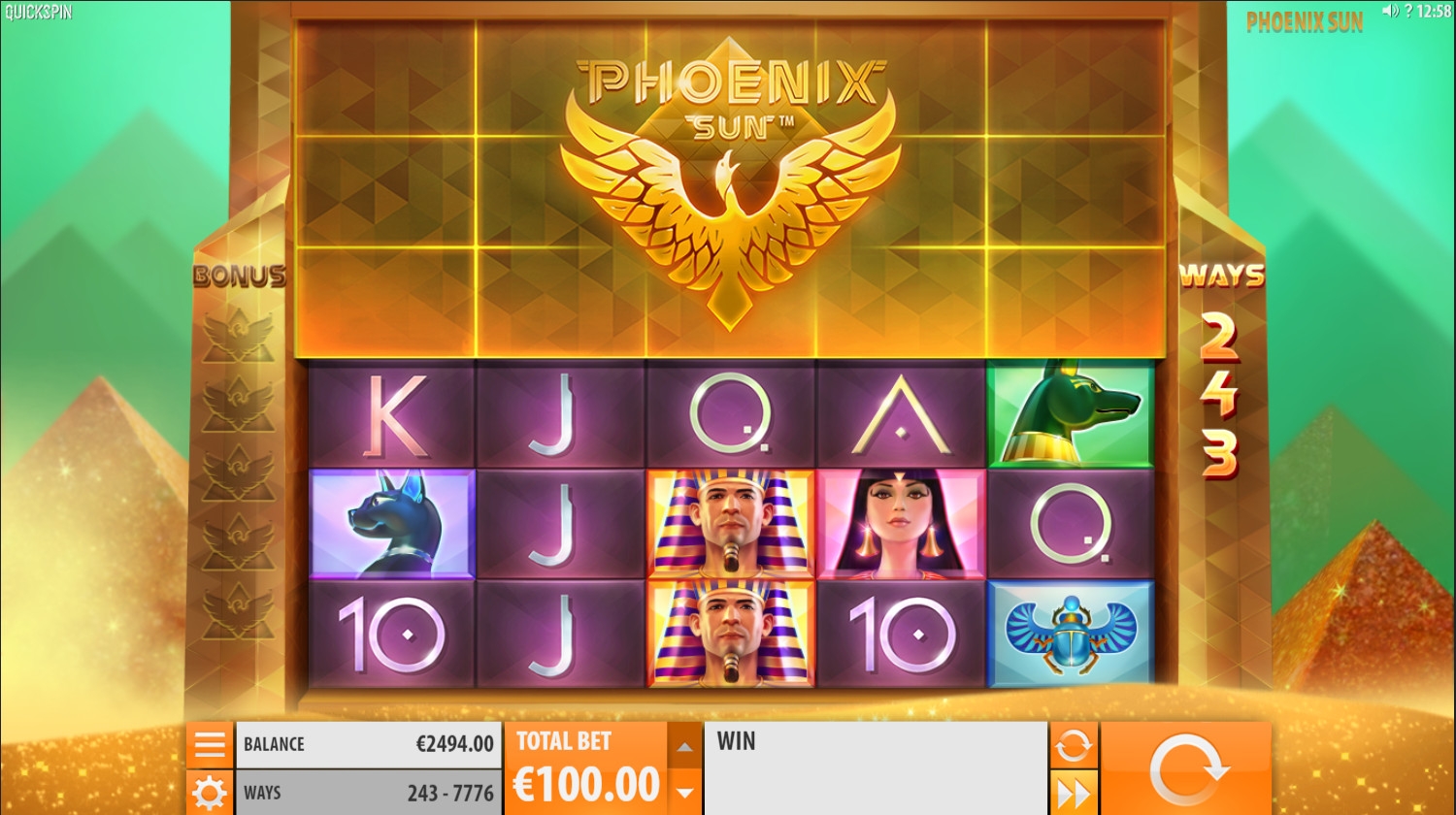Viewport: 1456px width, 815px height.
Task: Click the top bonus phoenix meter icon
Action: (238, 335)
